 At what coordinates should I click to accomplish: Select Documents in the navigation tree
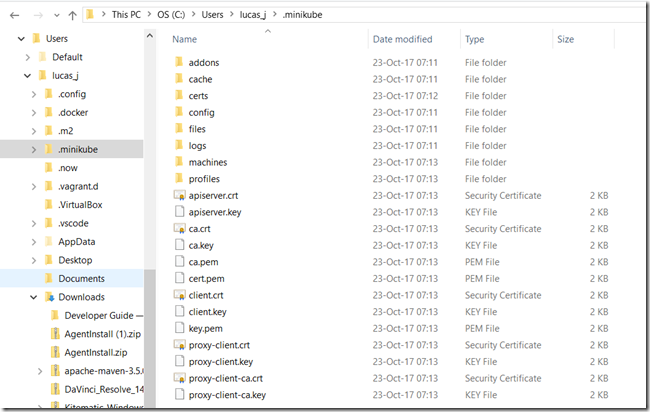point(81,278)
